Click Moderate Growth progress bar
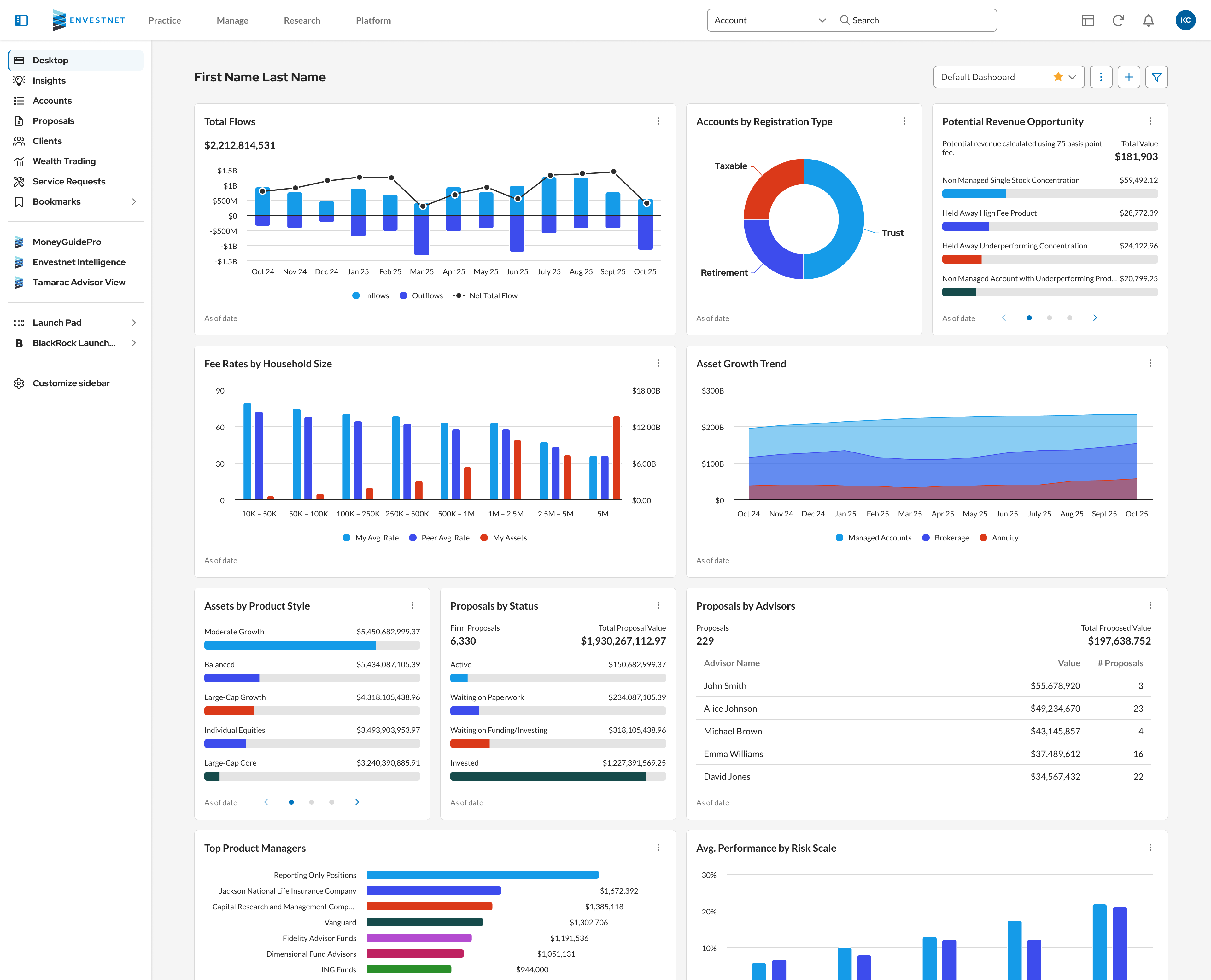 [312, 645]
